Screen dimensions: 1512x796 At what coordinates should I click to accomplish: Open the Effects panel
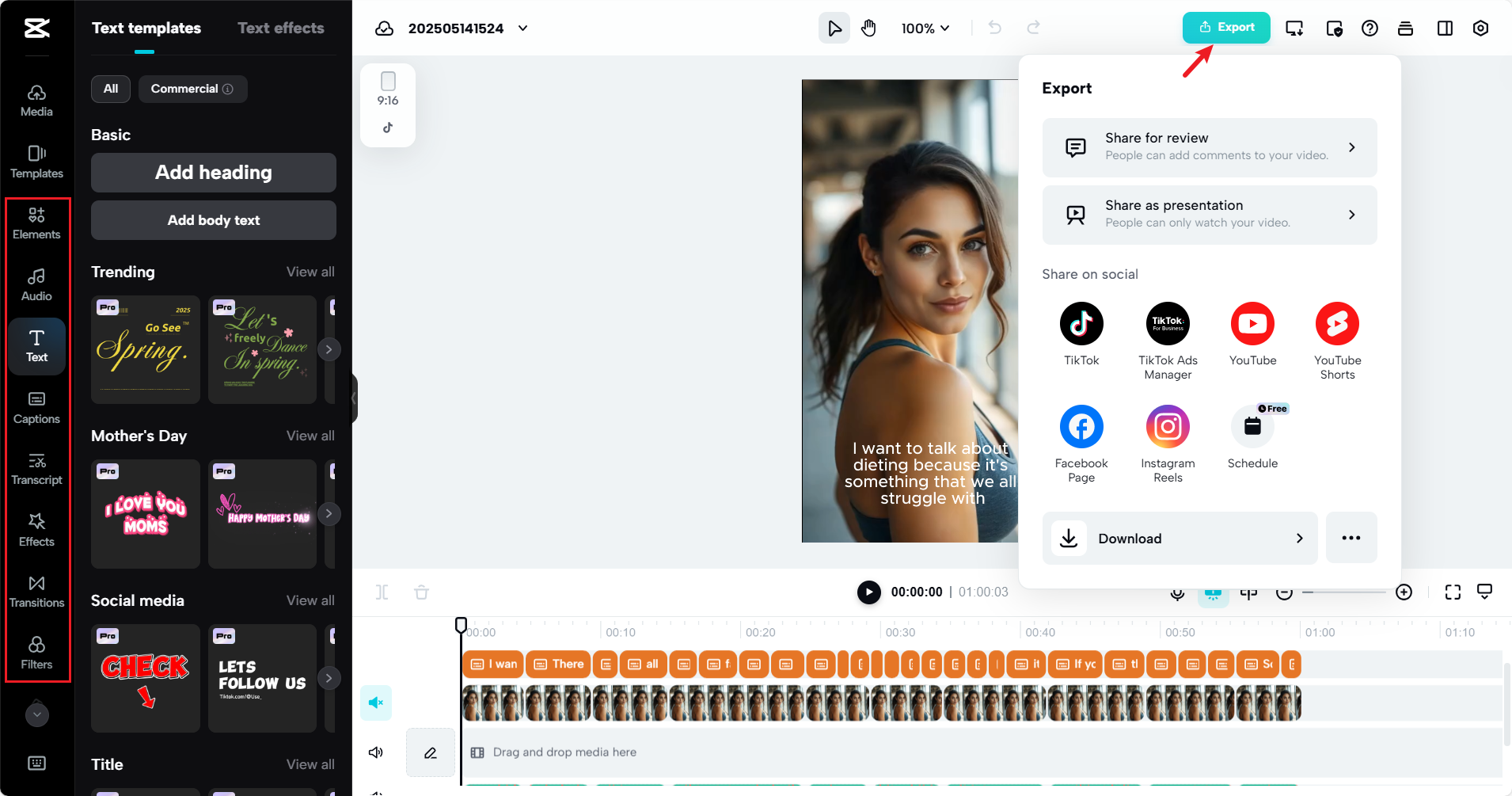coord(36,529)
